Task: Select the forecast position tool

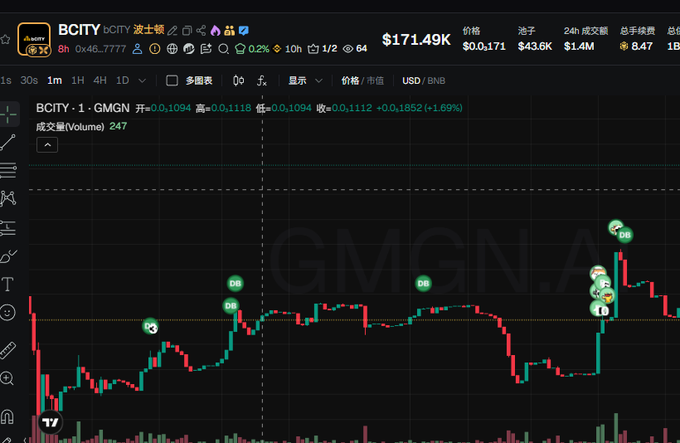Action: [8, 228]
